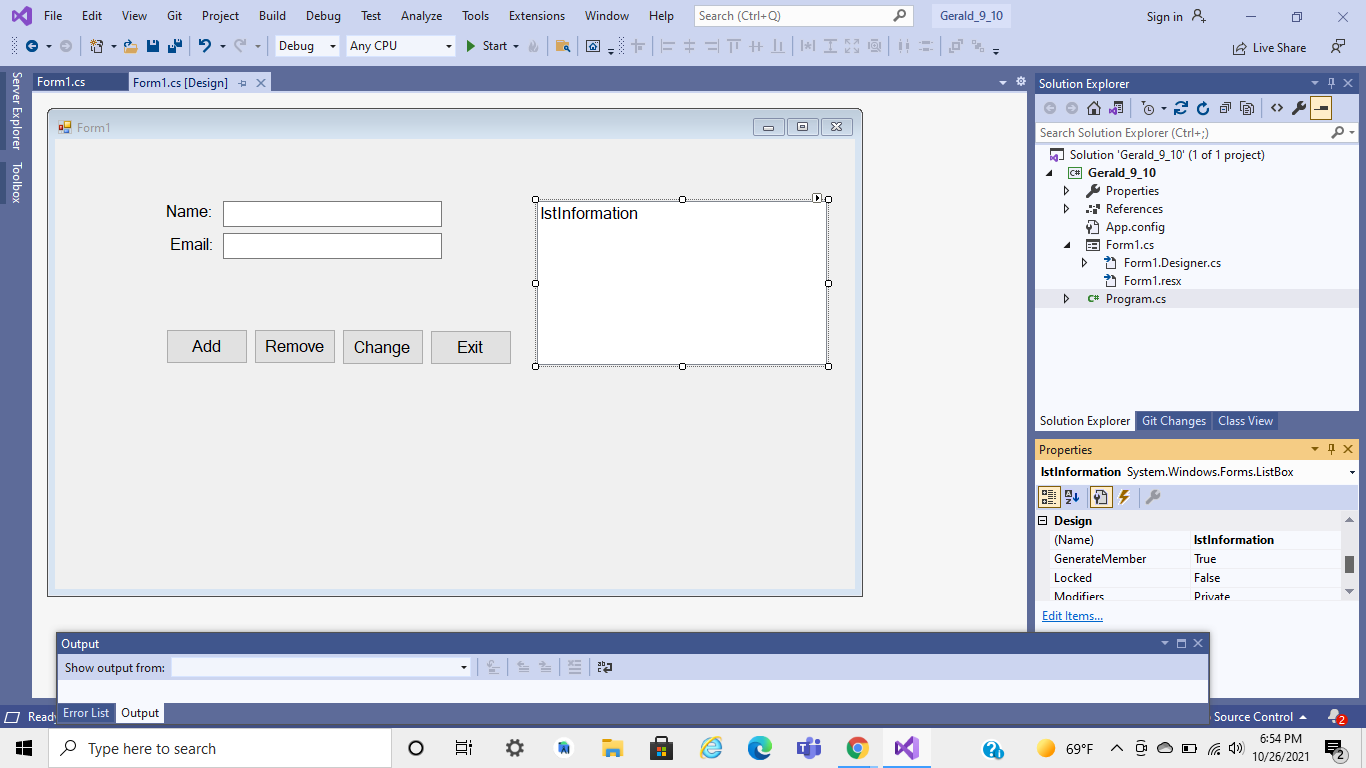Viewport: 1366px width, 768px height.
Task: Click the Exit button on the form
Action: point(470,347)
